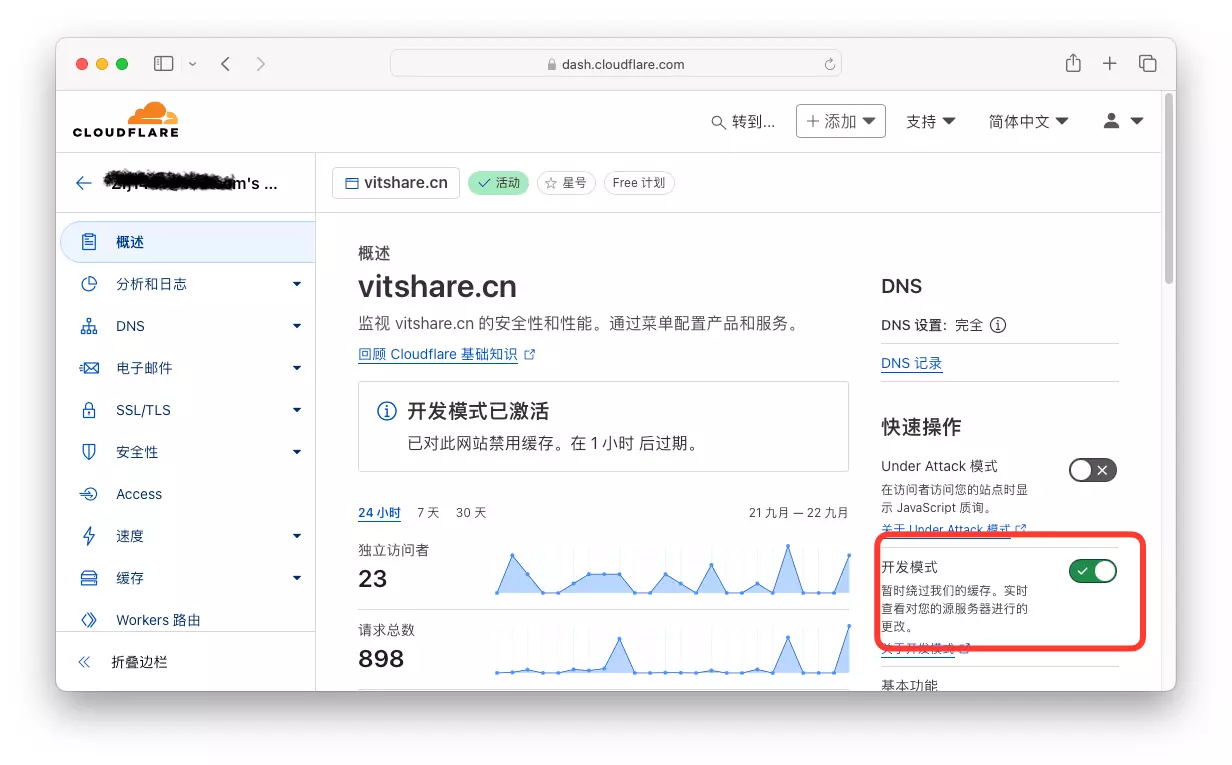1232x765 pixels.
Task: Go back with Safari back arrow
Action: click(226, 64)
